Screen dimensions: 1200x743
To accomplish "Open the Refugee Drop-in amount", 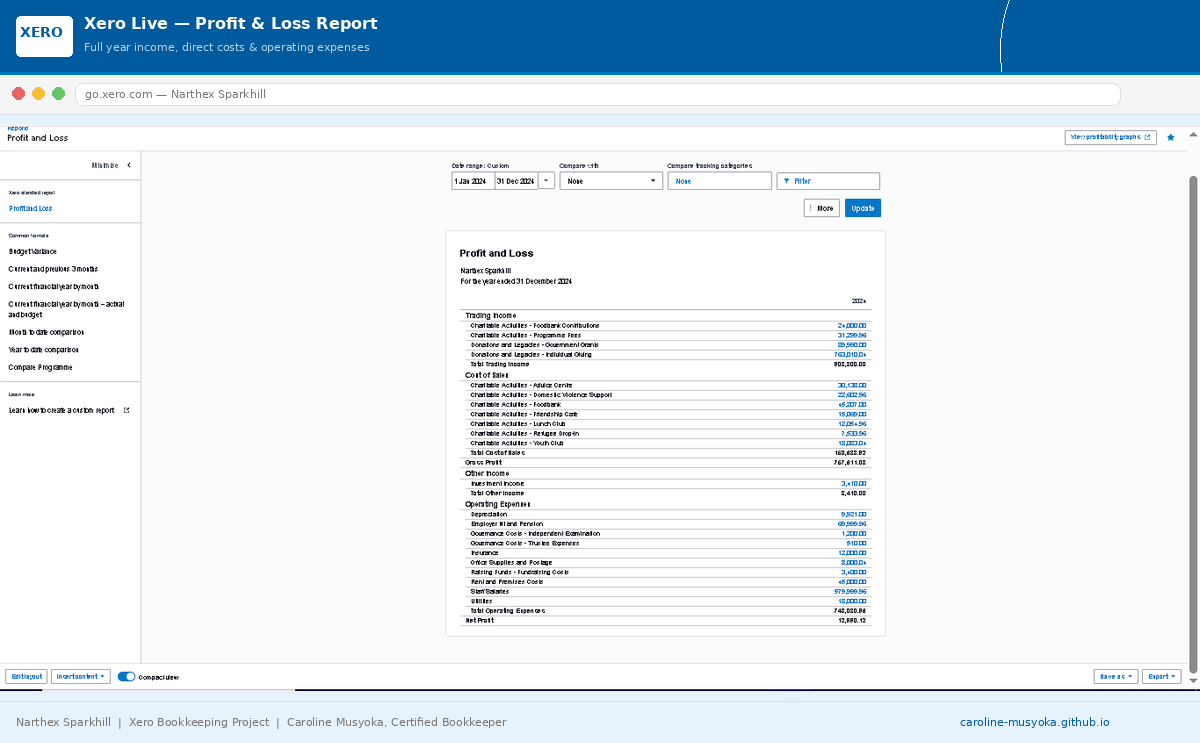I will tap(854, 433).
